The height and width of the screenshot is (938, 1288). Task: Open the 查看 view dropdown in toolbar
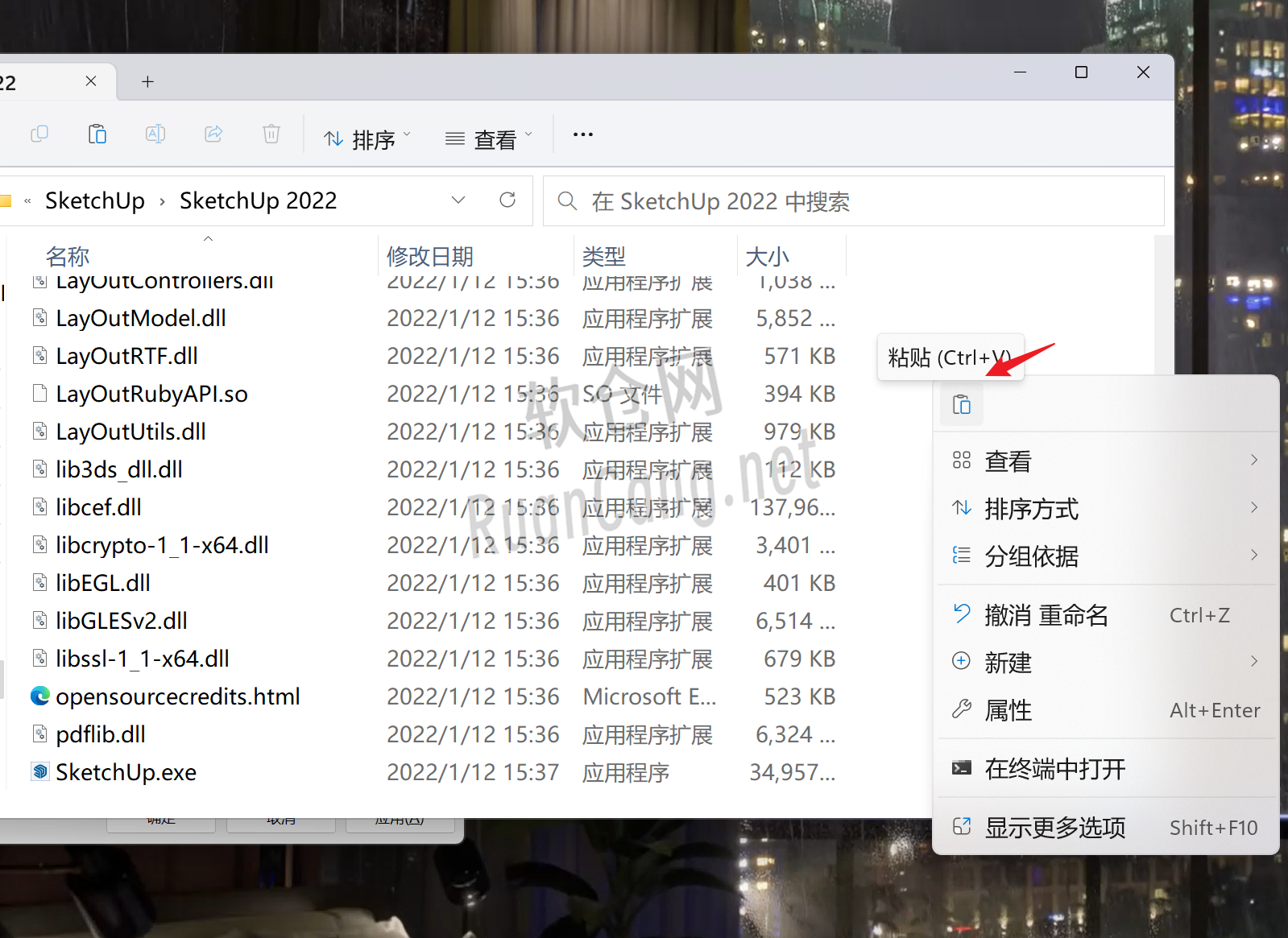tap(489, 139)
